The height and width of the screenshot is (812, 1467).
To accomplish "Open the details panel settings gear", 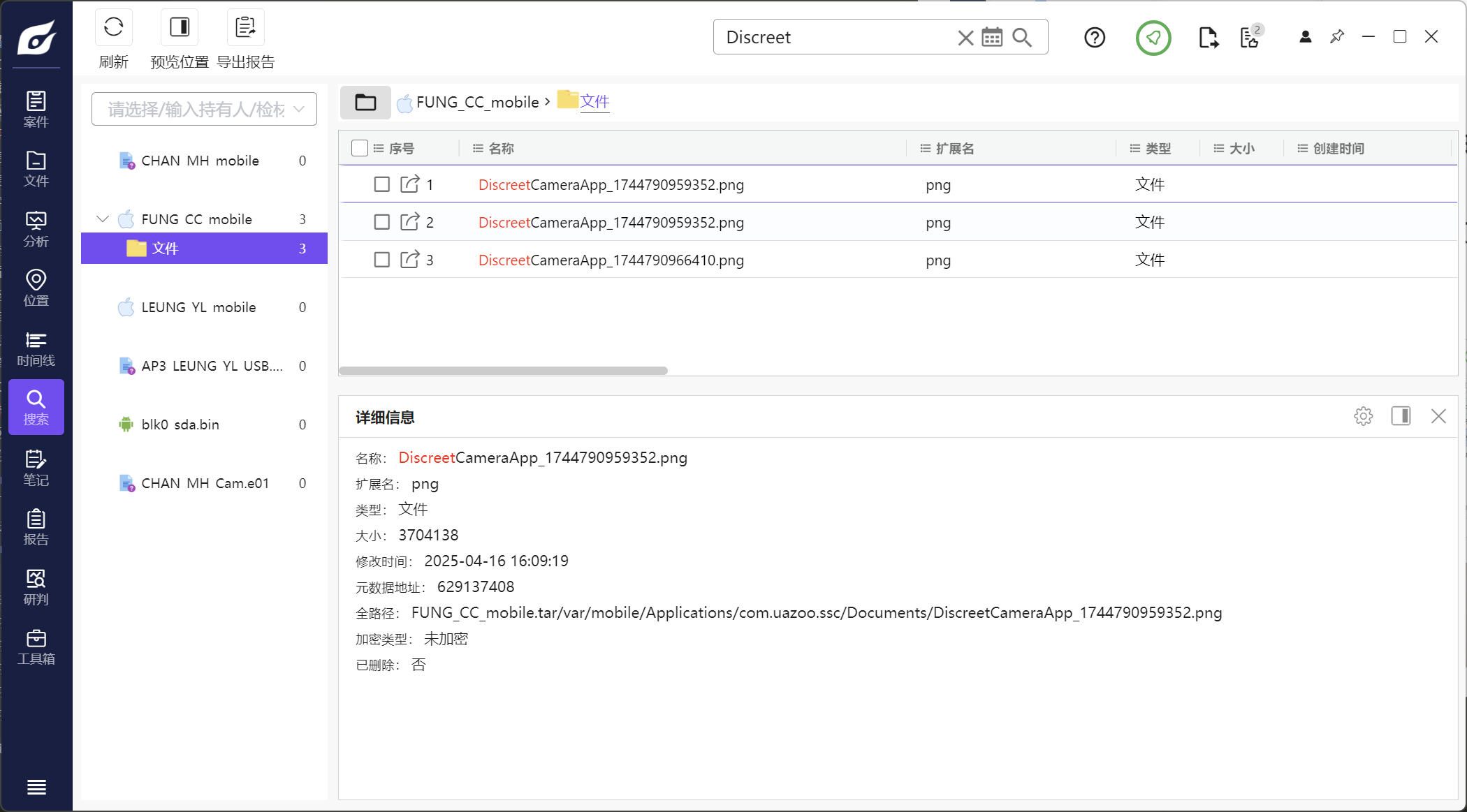I will pos(1363,417).
